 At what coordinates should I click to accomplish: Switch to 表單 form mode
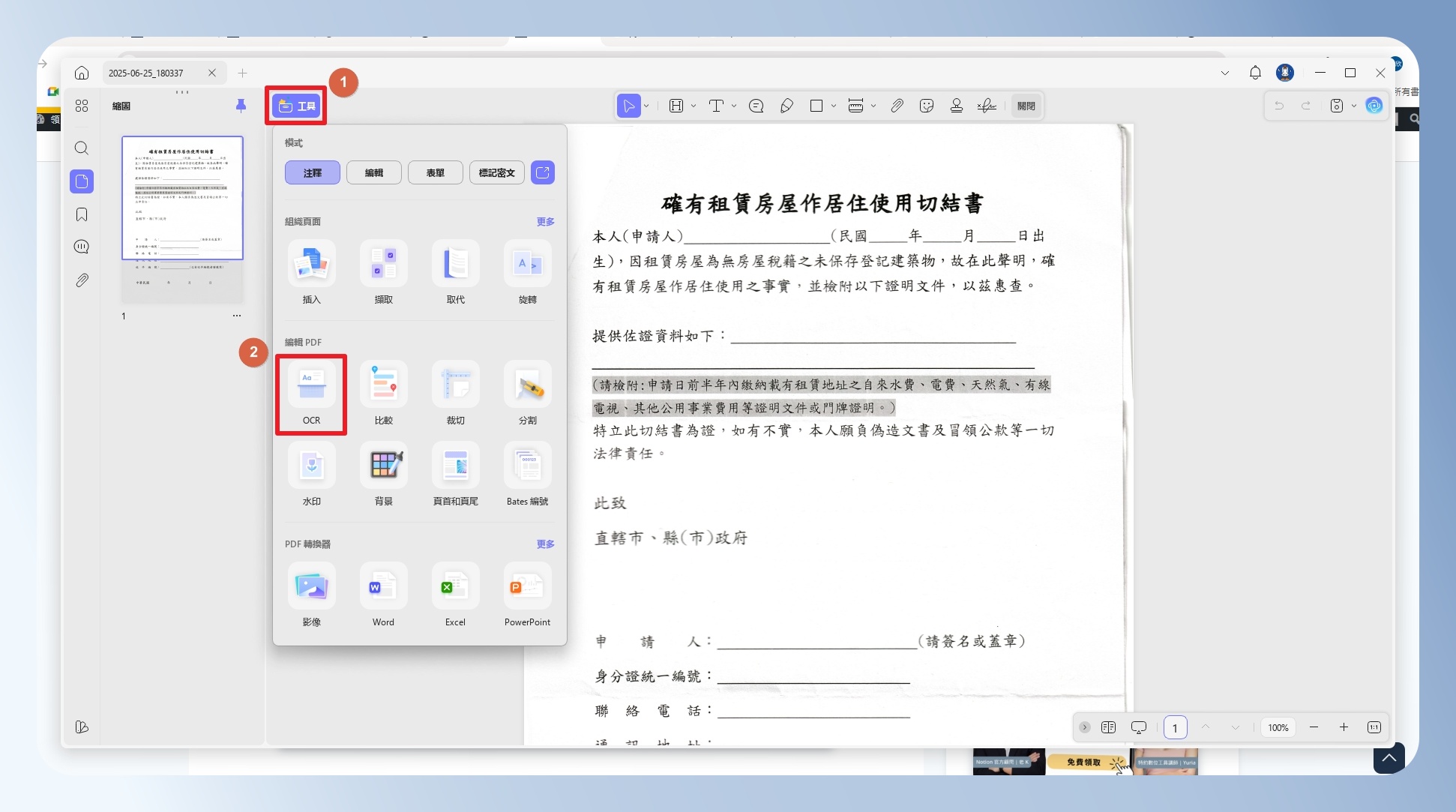point(436,172)
